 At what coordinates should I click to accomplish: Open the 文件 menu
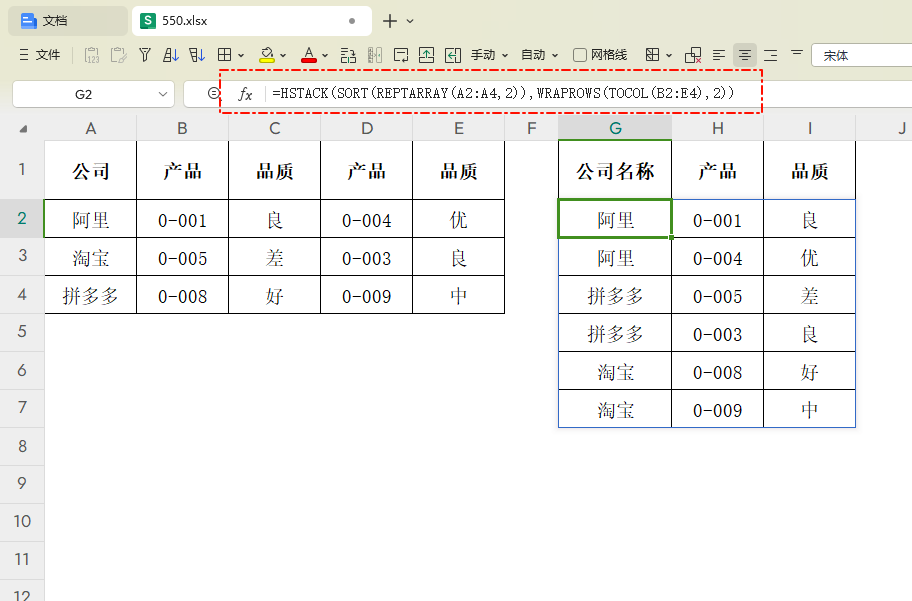pos(40,55)
